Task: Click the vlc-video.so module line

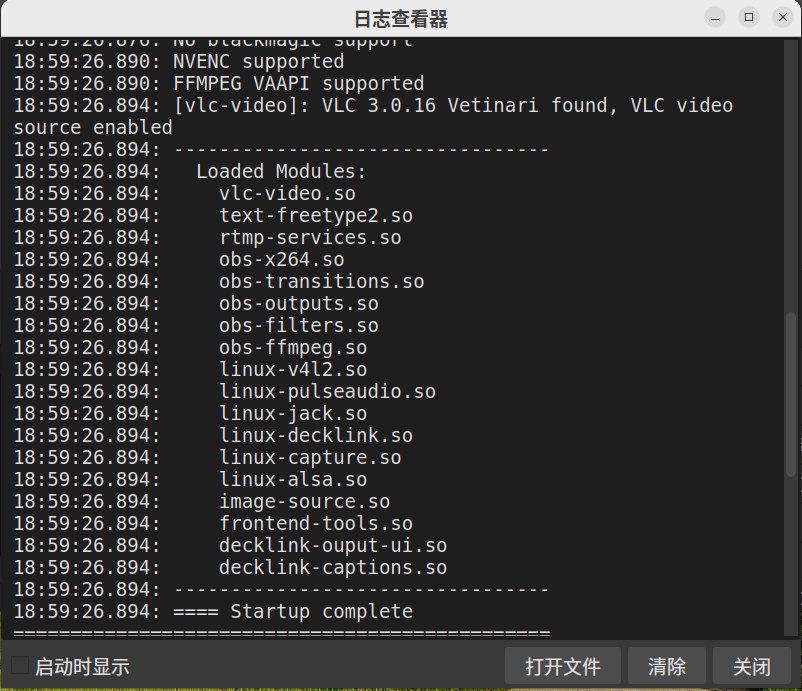Action: tap(185, 194)
